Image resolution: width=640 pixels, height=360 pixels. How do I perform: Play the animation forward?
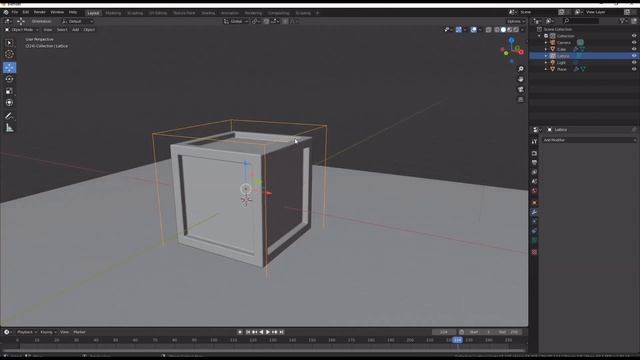[x=268, y=332]
